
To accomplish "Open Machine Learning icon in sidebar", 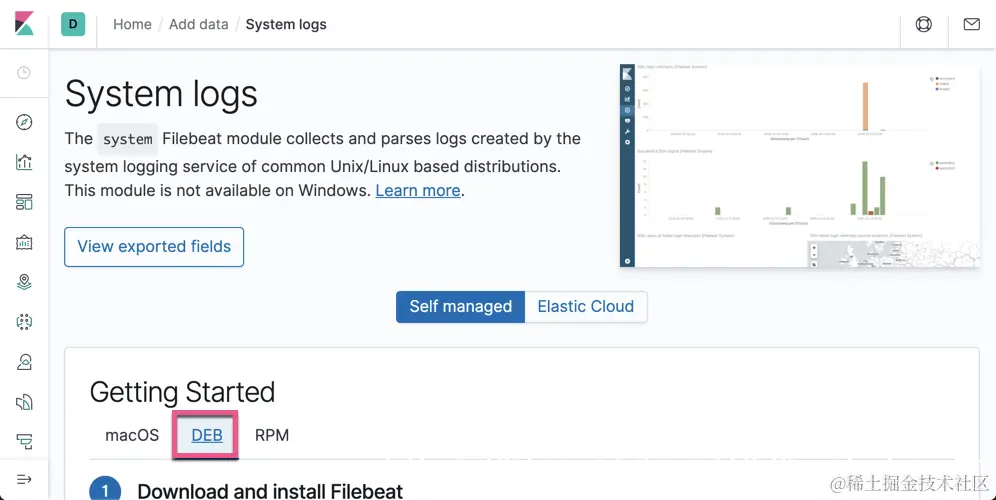I will [24, 322].
